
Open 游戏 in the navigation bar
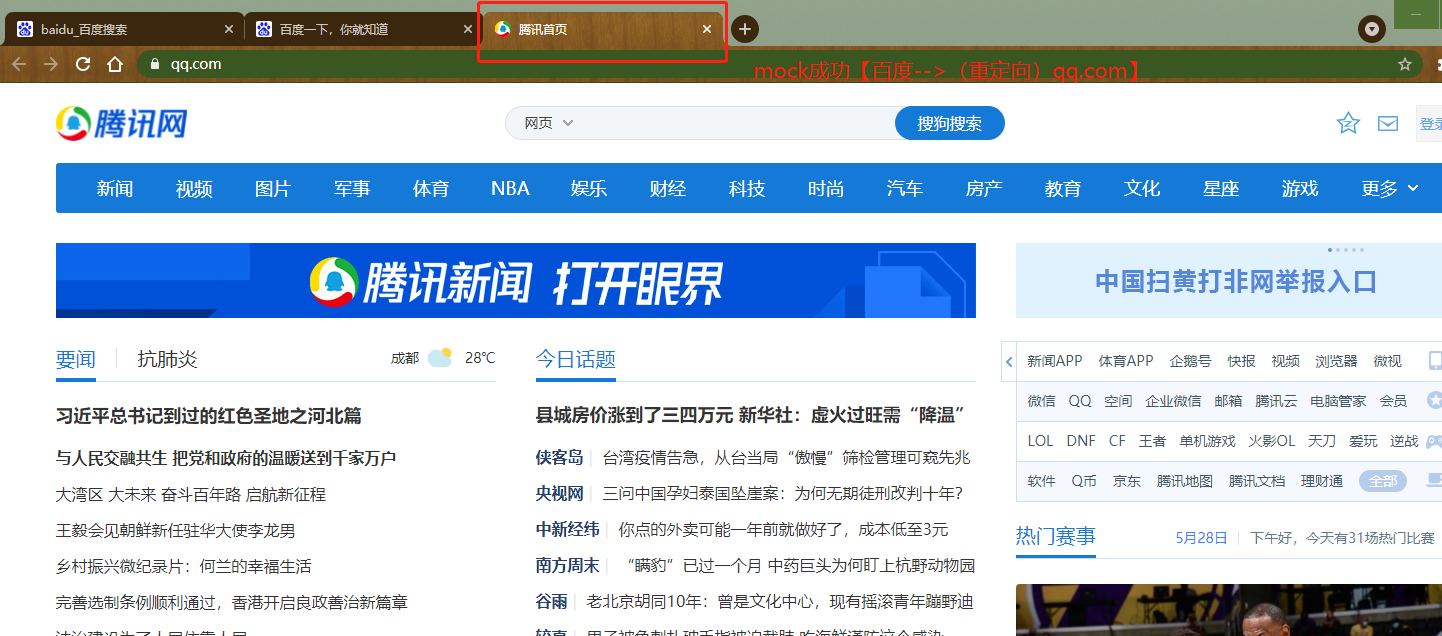[x=1300, y=188]
